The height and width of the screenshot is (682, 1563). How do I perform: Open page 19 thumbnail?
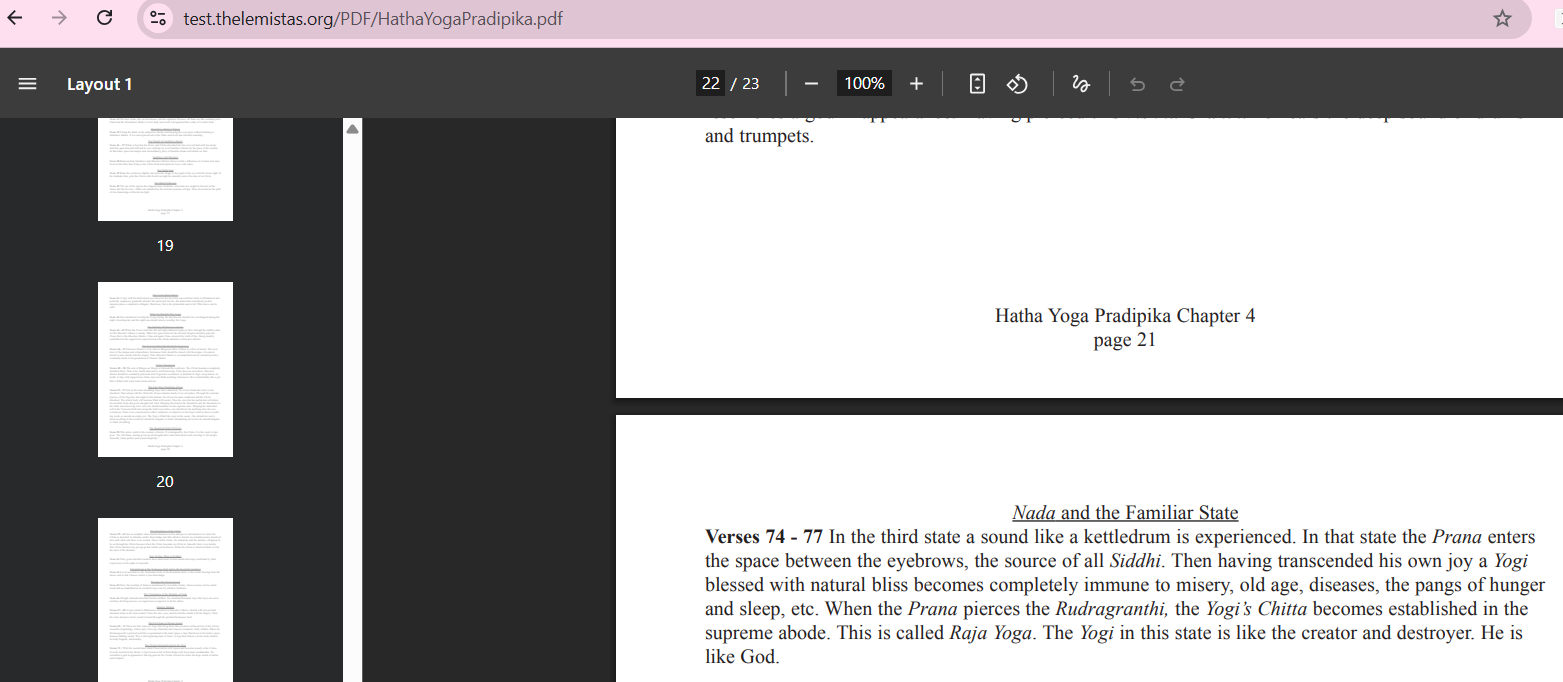(x=165, y=170)
